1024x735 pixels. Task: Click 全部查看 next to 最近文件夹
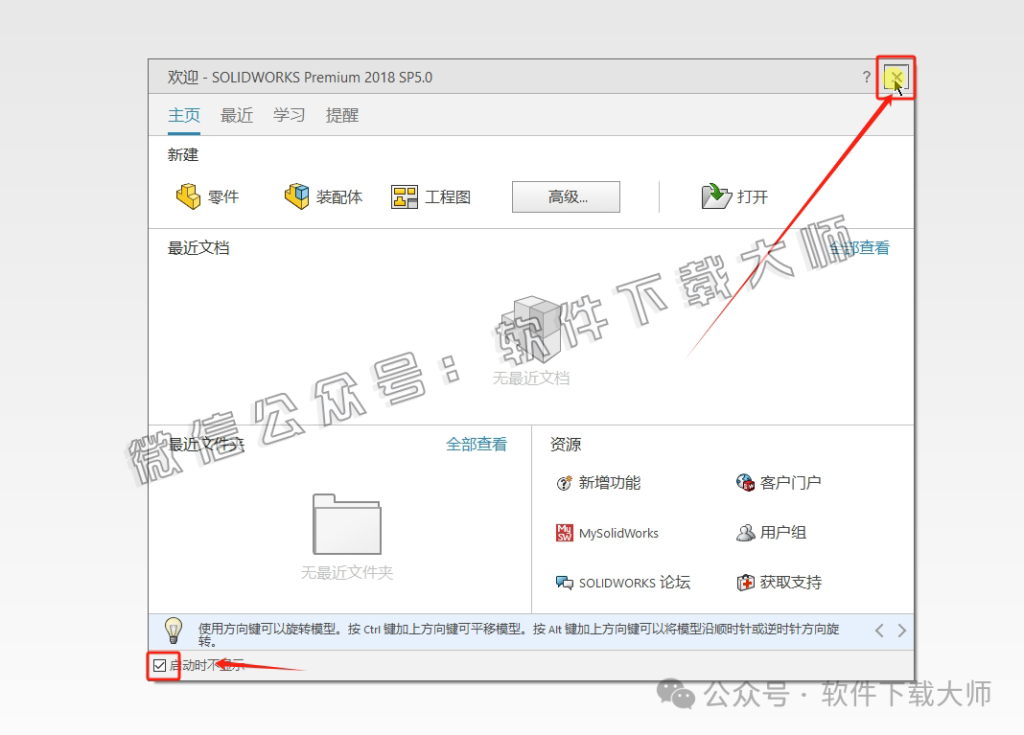(477, 444)
